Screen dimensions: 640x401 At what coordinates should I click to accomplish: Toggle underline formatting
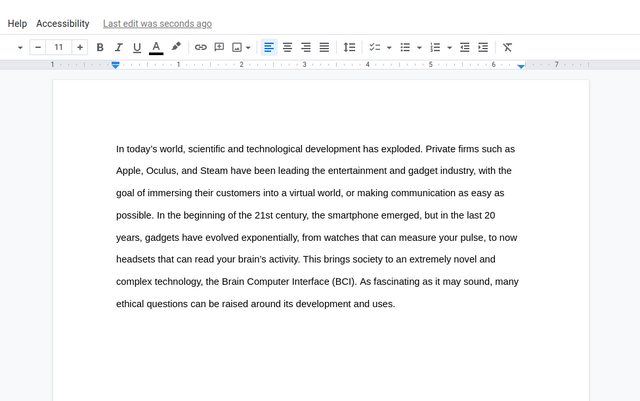coord(137,47)
